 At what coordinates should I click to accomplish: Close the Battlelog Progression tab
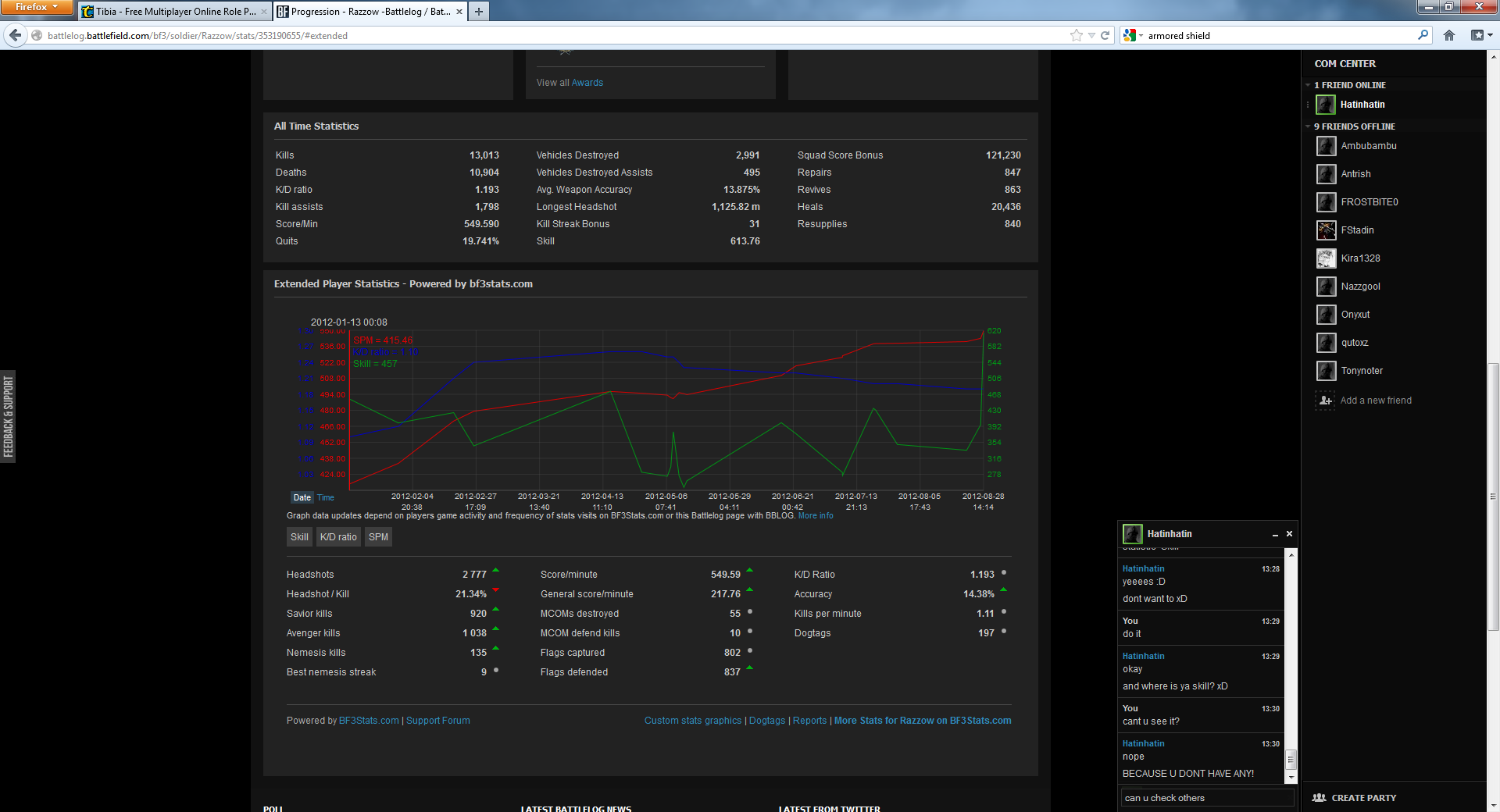click(x=459, y=12)
